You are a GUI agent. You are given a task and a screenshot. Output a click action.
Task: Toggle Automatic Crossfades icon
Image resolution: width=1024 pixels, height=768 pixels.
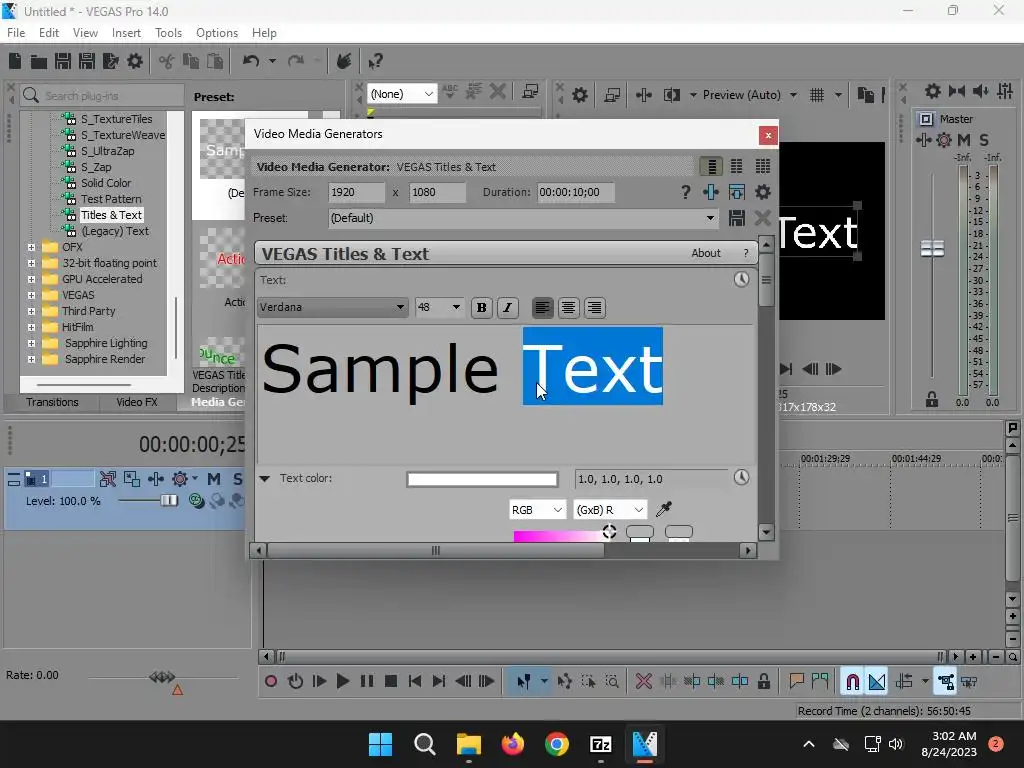pos(876,682)
